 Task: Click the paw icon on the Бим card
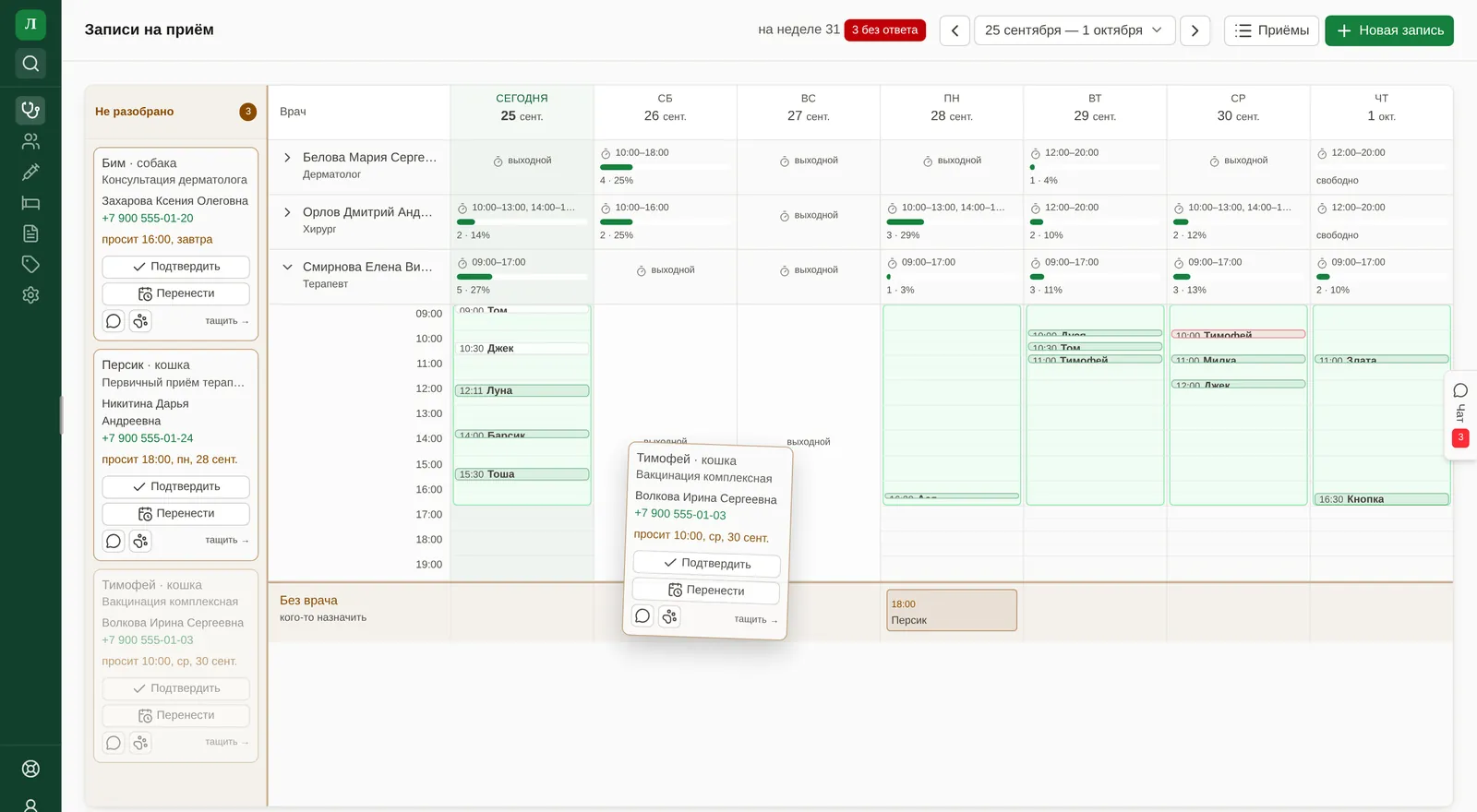coord(140,321)
